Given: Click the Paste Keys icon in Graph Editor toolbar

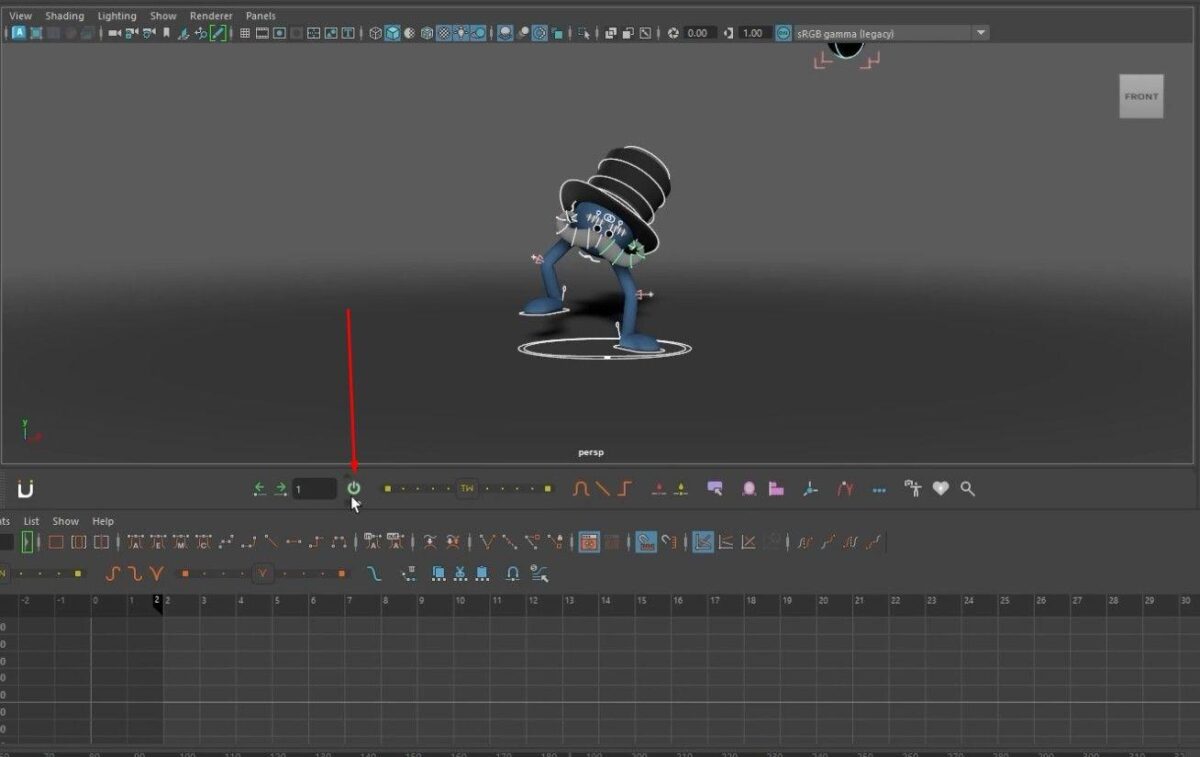Looking at the screenshot, I should pyautogui.click(x=481, y=573).
